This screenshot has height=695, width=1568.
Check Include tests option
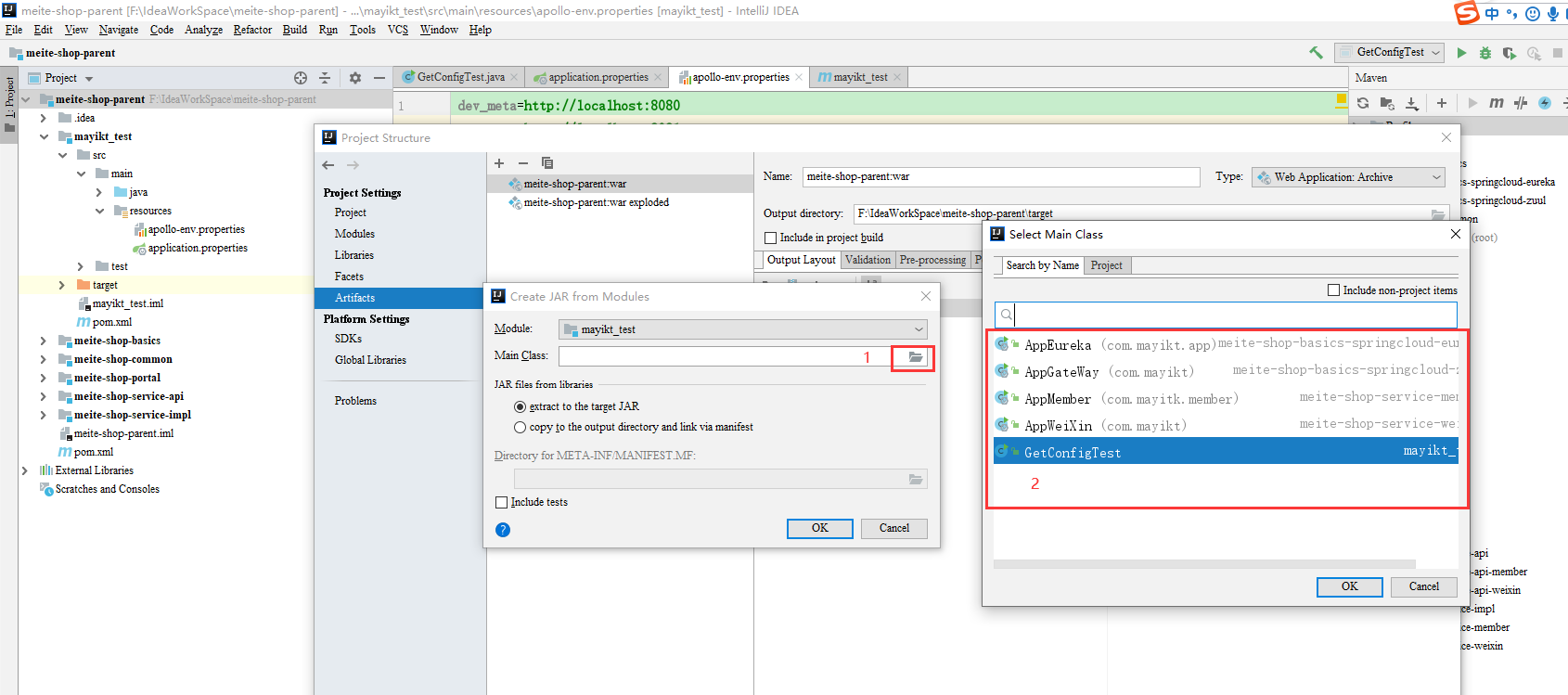pos(502,502)
